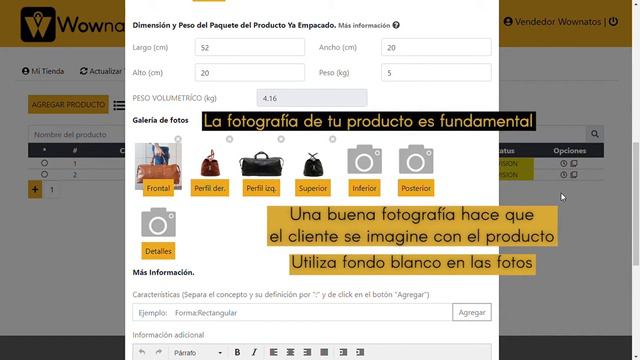Click the Posterior camera placeholder
640x360 pixels.
[416, 159]
